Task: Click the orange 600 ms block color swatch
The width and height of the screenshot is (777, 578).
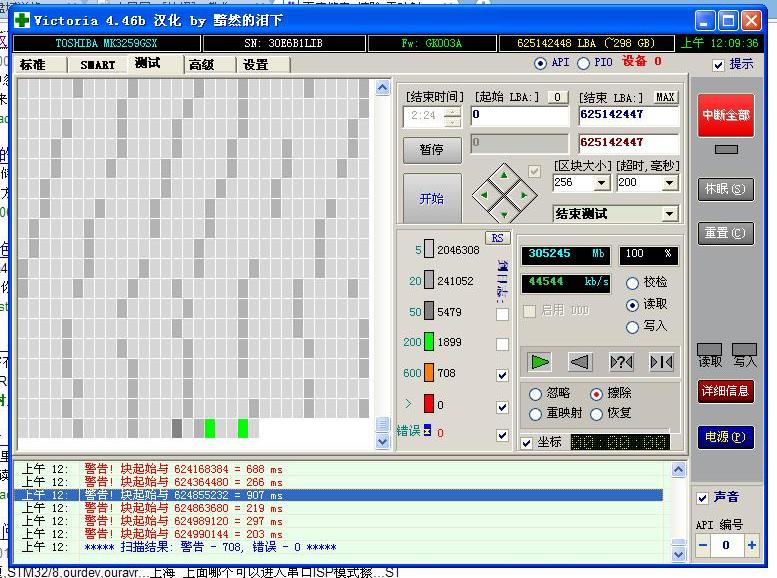Action: (x=428, y=373)
